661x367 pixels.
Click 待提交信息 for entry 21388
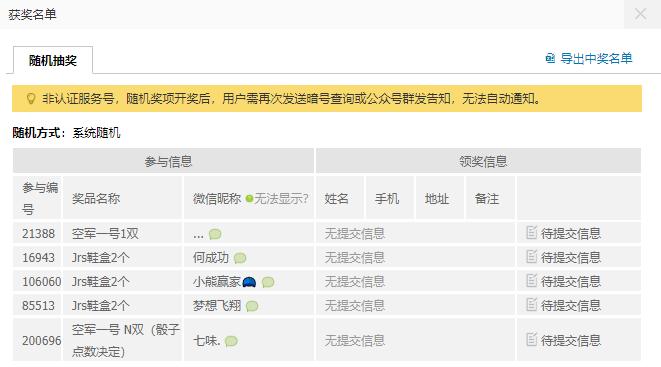pyautogui.click(x=571, y=233)
